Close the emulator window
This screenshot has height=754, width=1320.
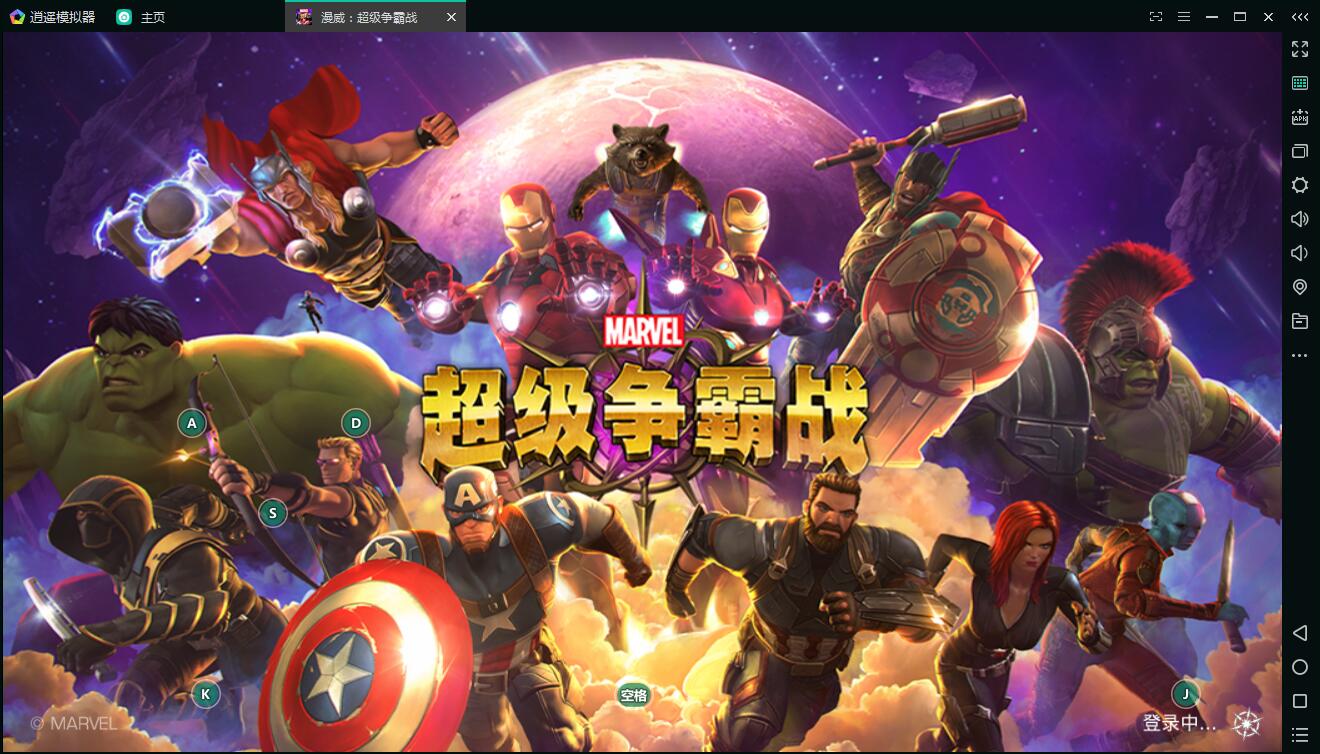[x=1268, y=17]
